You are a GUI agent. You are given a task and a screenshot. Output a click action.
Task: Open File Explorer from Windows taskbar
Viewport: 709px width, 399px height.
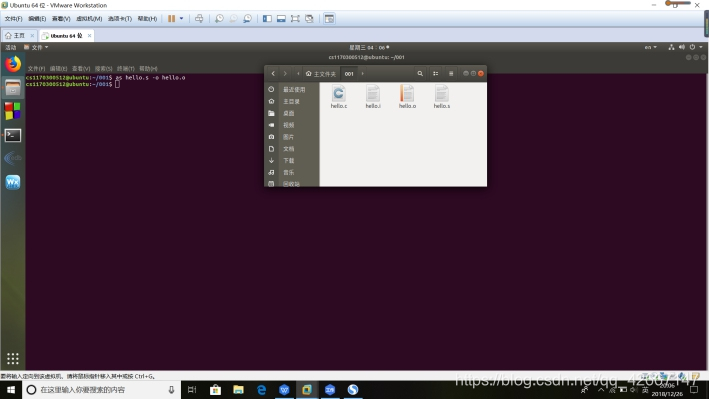pos(238,390)
